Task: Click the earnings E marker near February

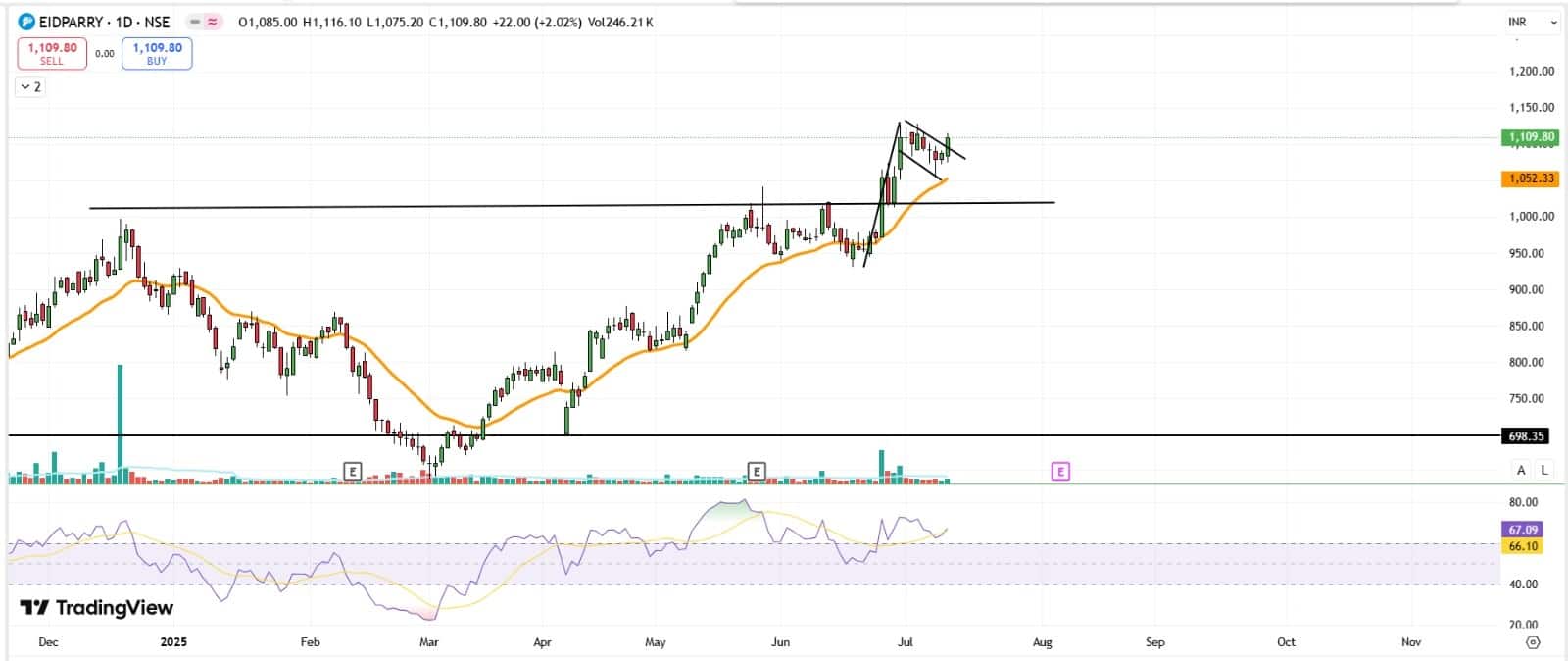Action: (x=354, y=472)
